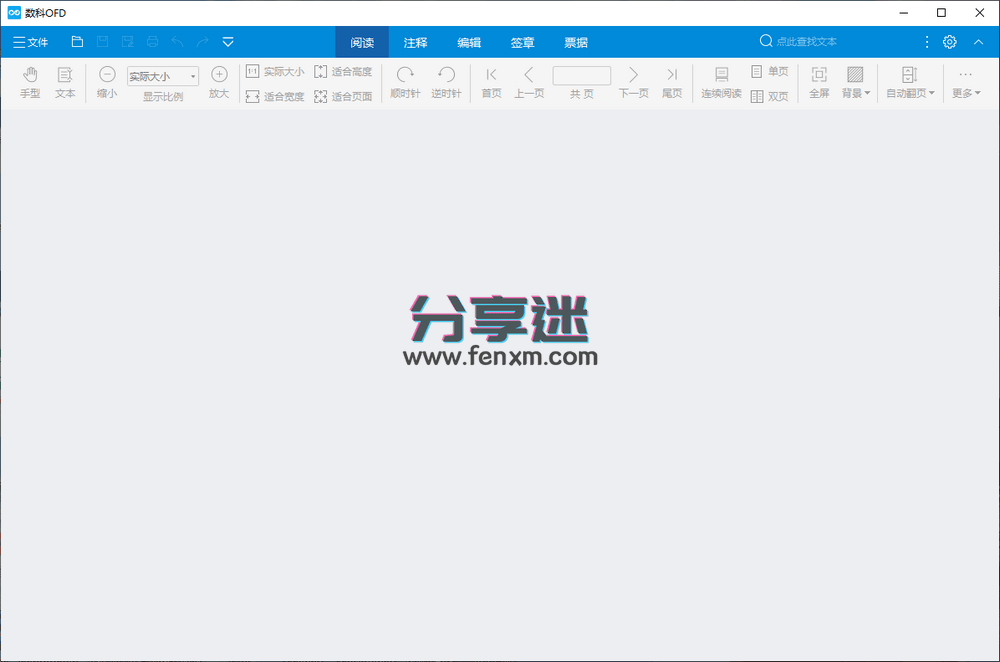Image resolution: width=1000 pixels, height=662 pixels.
Task: Open a document via the file open icon
Action: [x=77, y=41]
